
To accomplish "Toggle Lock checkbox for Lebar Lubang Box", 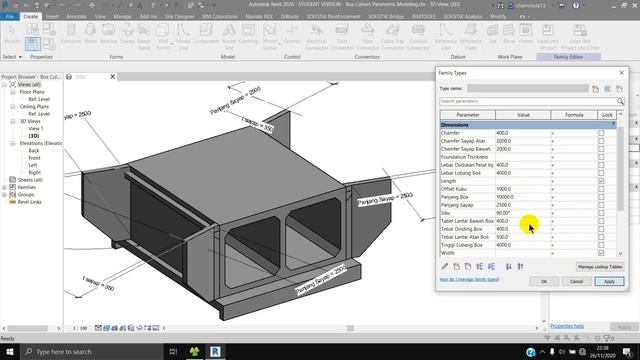I will click(x=601, y=173).
